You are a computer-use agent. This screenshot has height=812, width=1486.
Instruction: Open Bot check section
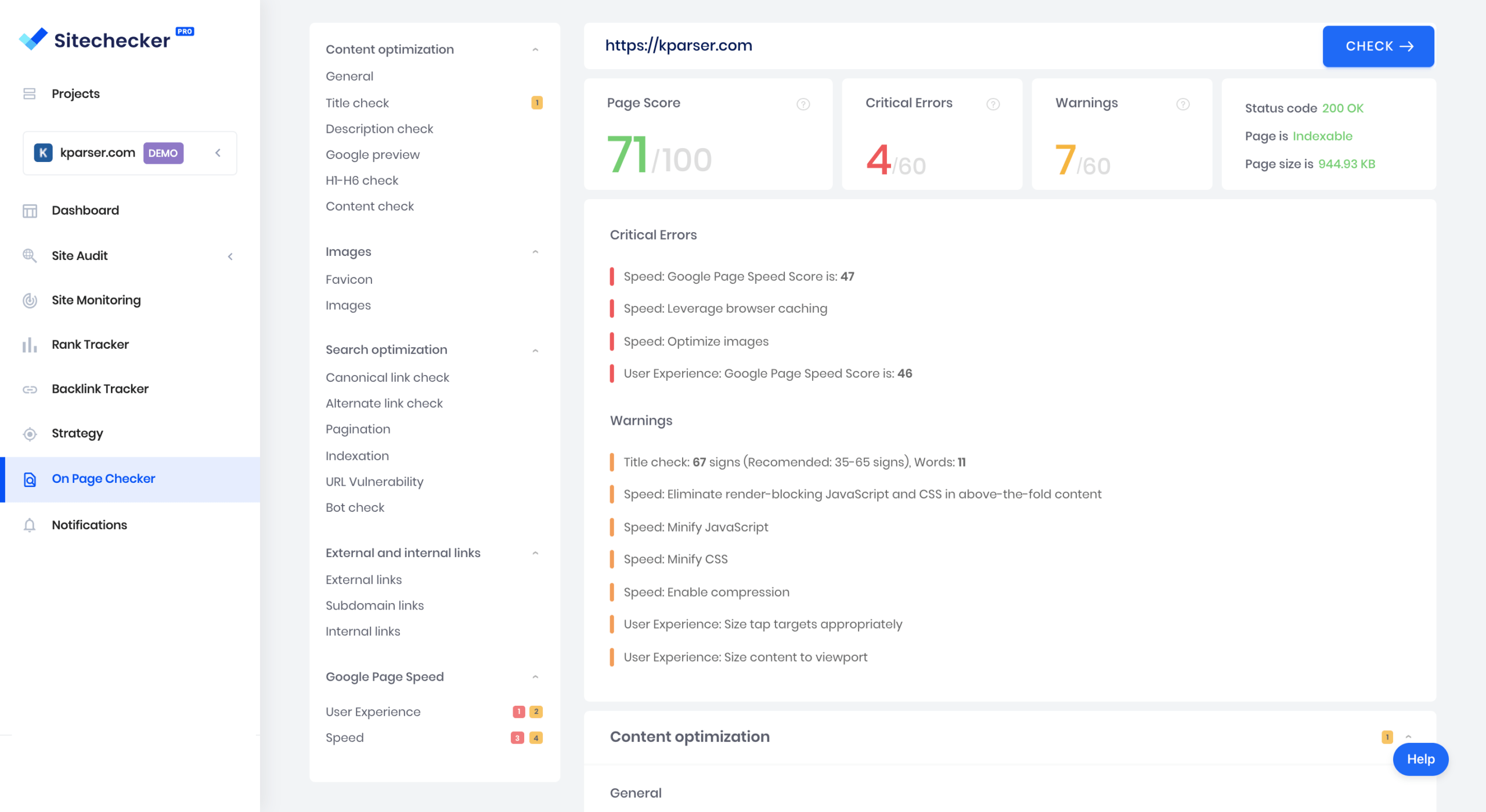point(355,508)
